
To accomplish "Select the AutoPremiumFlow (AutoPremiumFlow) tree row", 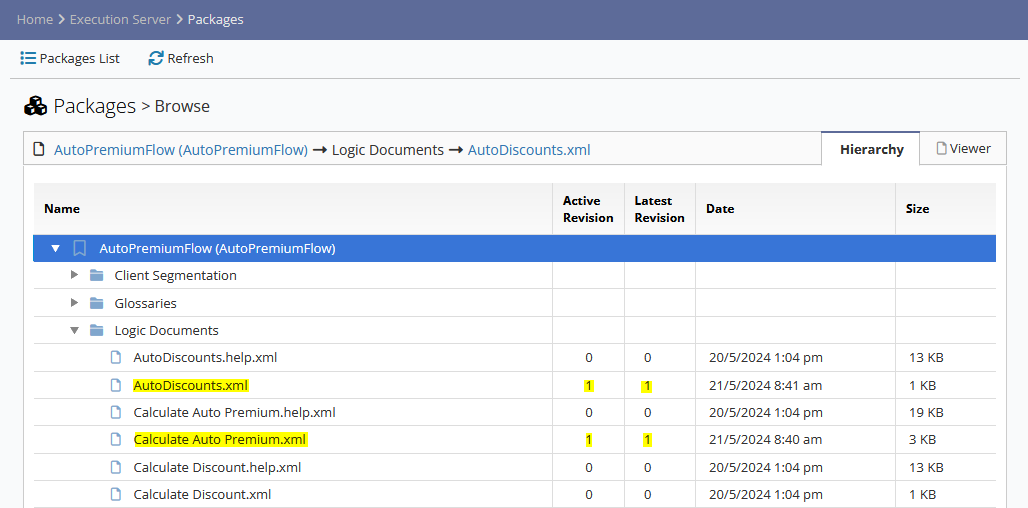I will pos(514,248).
